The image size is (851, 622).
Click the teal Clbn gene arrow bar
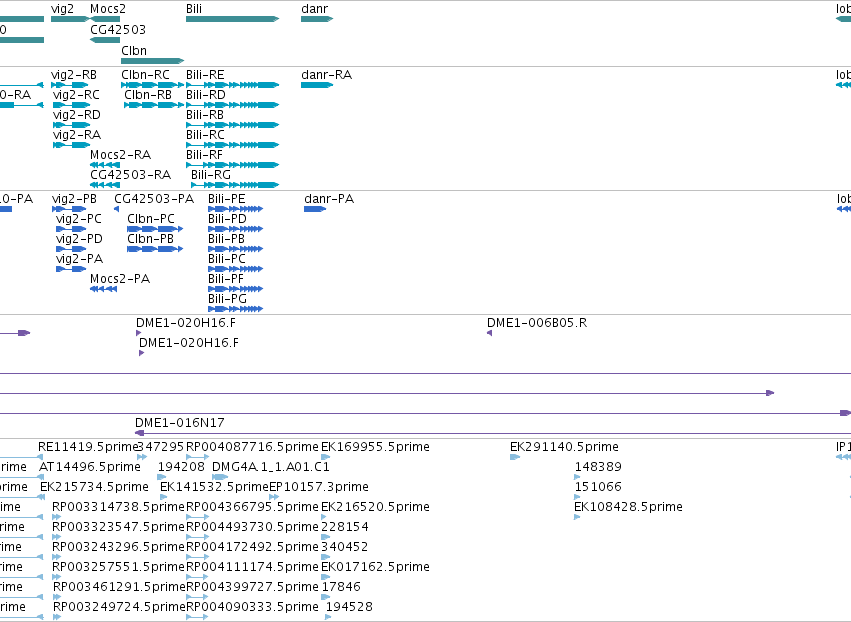click(153, 61)
